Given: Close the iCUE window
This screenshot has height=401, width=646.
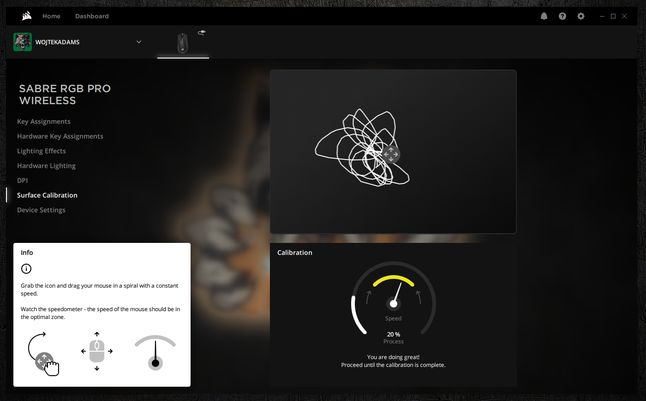Looking at the screenshot, I should (625, 16).
